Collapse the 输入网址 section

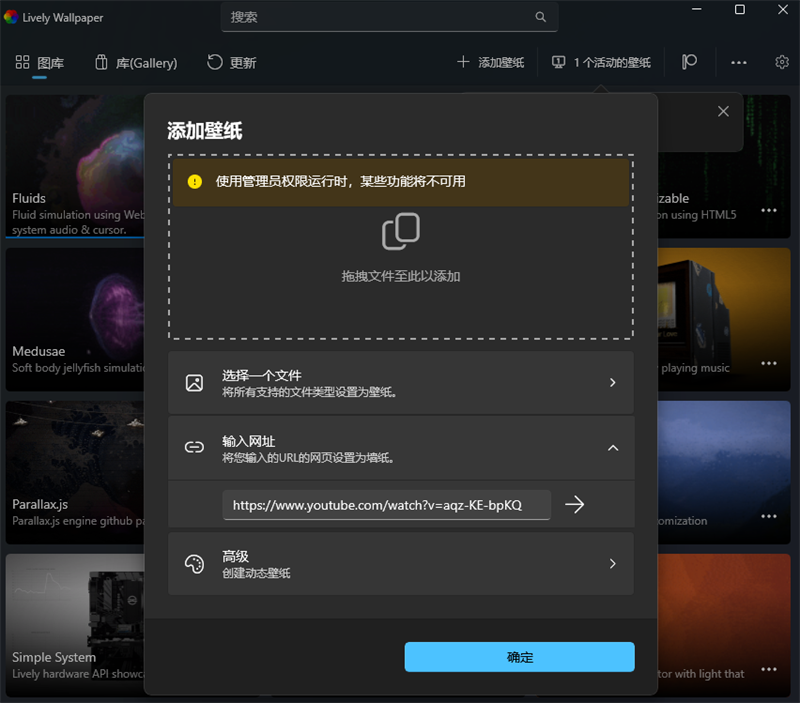(613, 447)
